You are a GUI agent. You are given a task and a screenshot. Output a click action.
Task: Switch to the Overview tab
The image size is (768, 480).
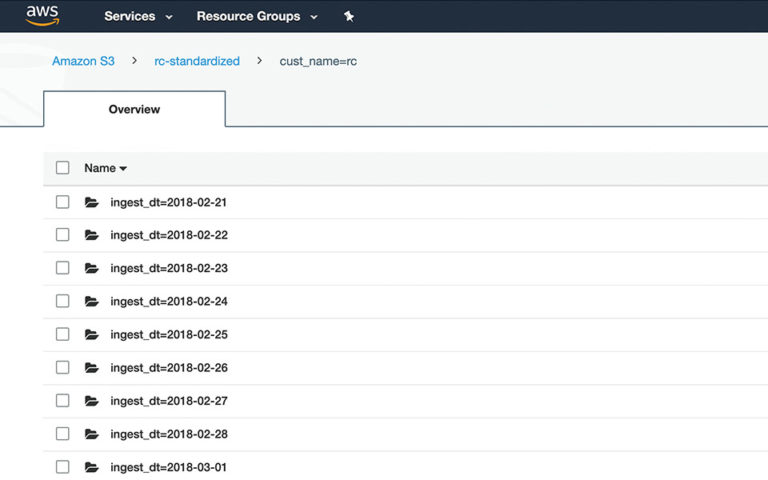coord(134,109)
